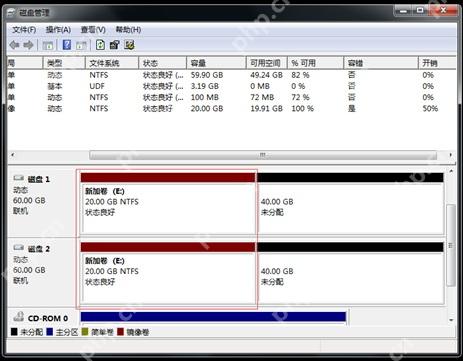Select the 50% overhead cell

(430, 108)
